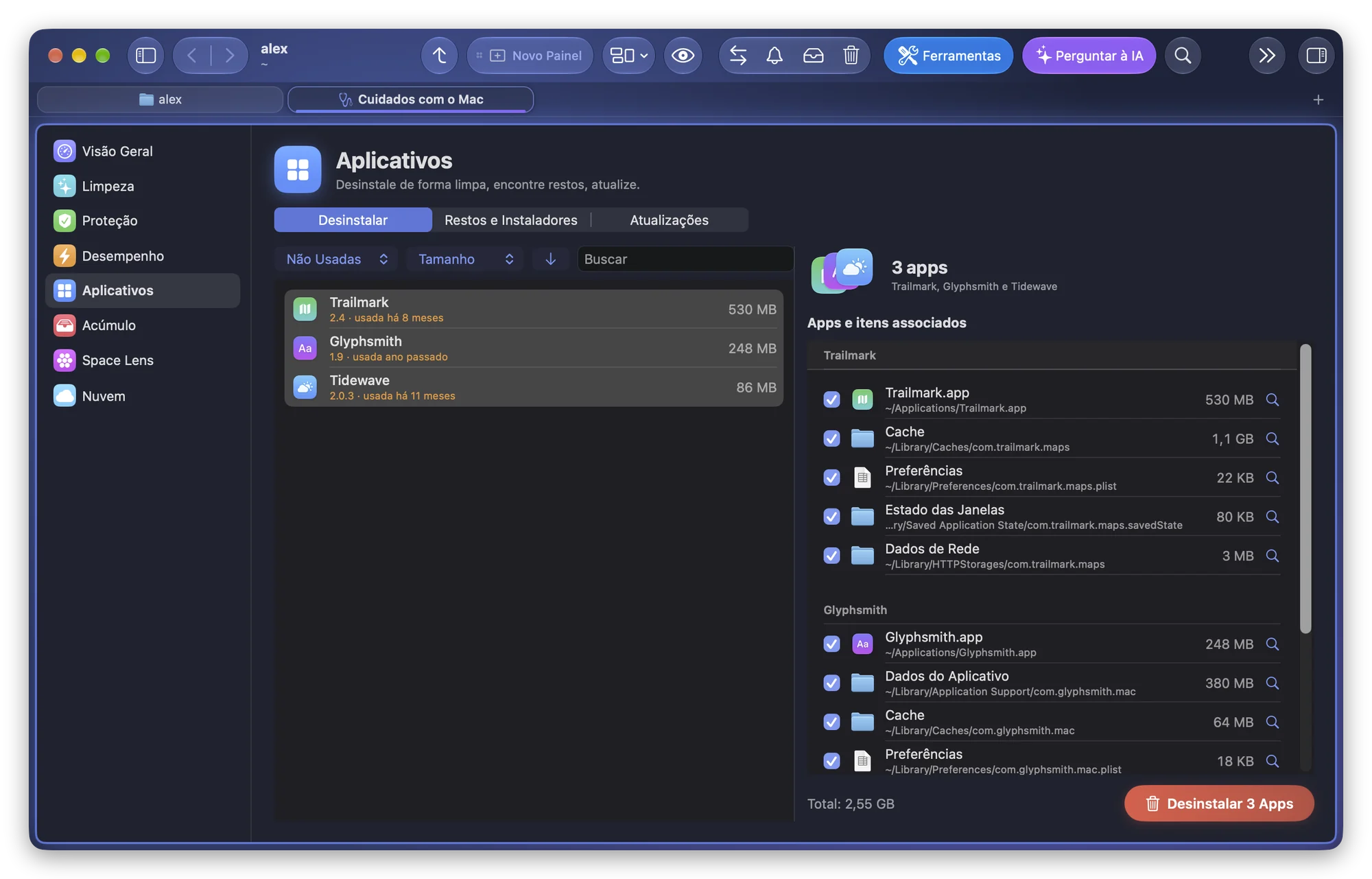The height and width of the screenshot is (879, 1372).
Task: Click the sort direction arrow button
Action: point(550,259)
